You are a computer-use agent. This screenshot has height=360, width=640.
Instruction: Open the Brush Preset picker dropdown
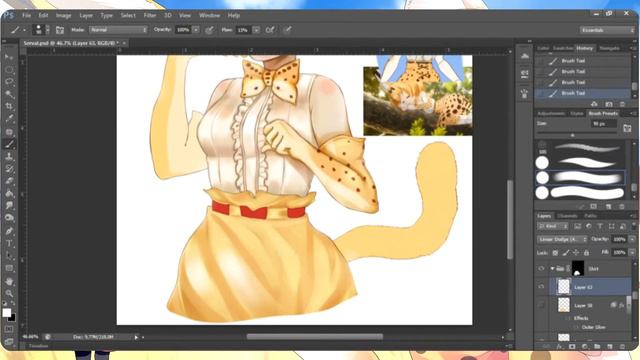pyautogui.click(x=47, y=30)
